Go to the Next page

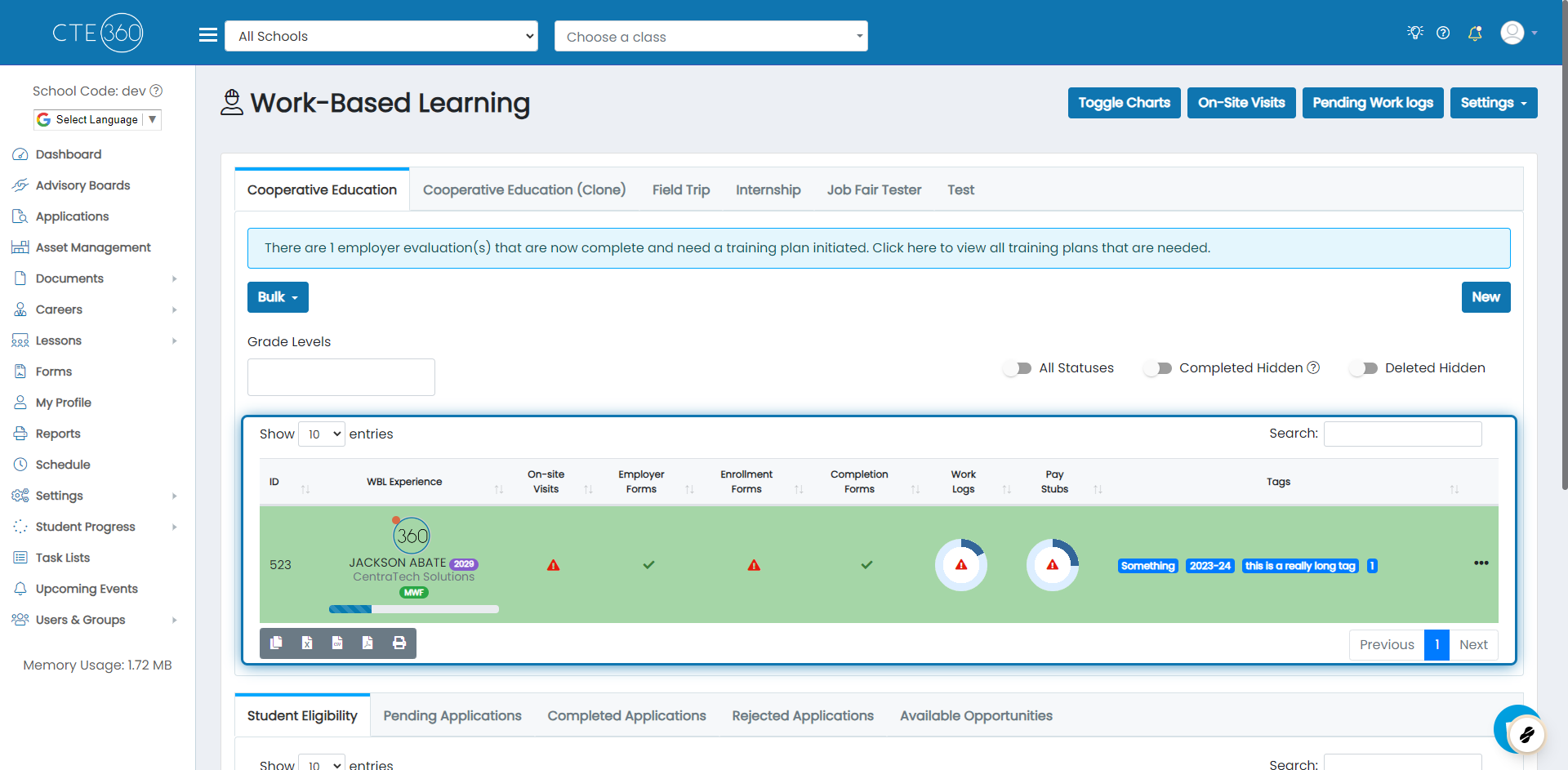click(1473, 644)
